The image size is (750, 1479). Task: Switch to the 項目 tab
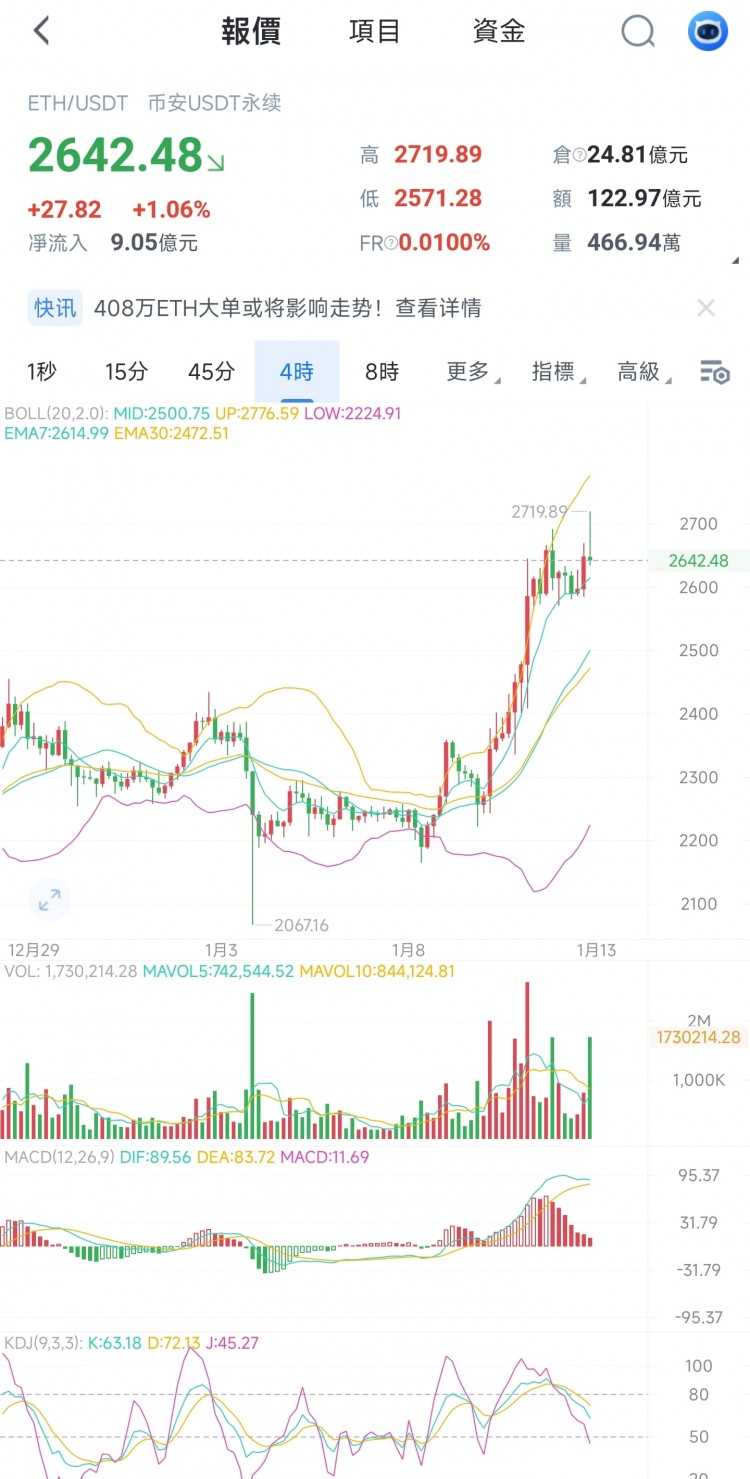374,31
